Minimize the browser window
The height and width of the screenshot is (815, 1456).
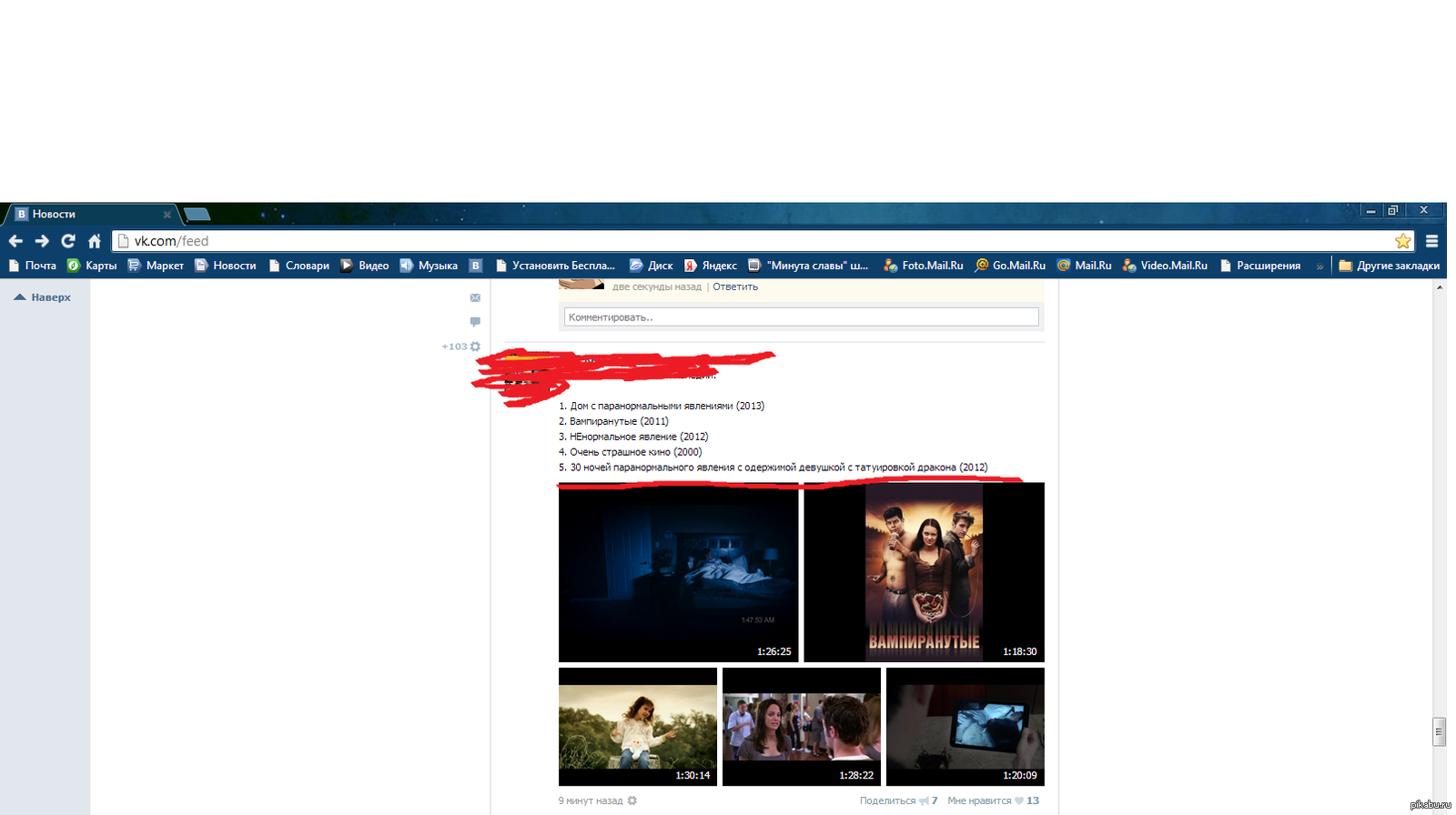(x=1370, y=211)
